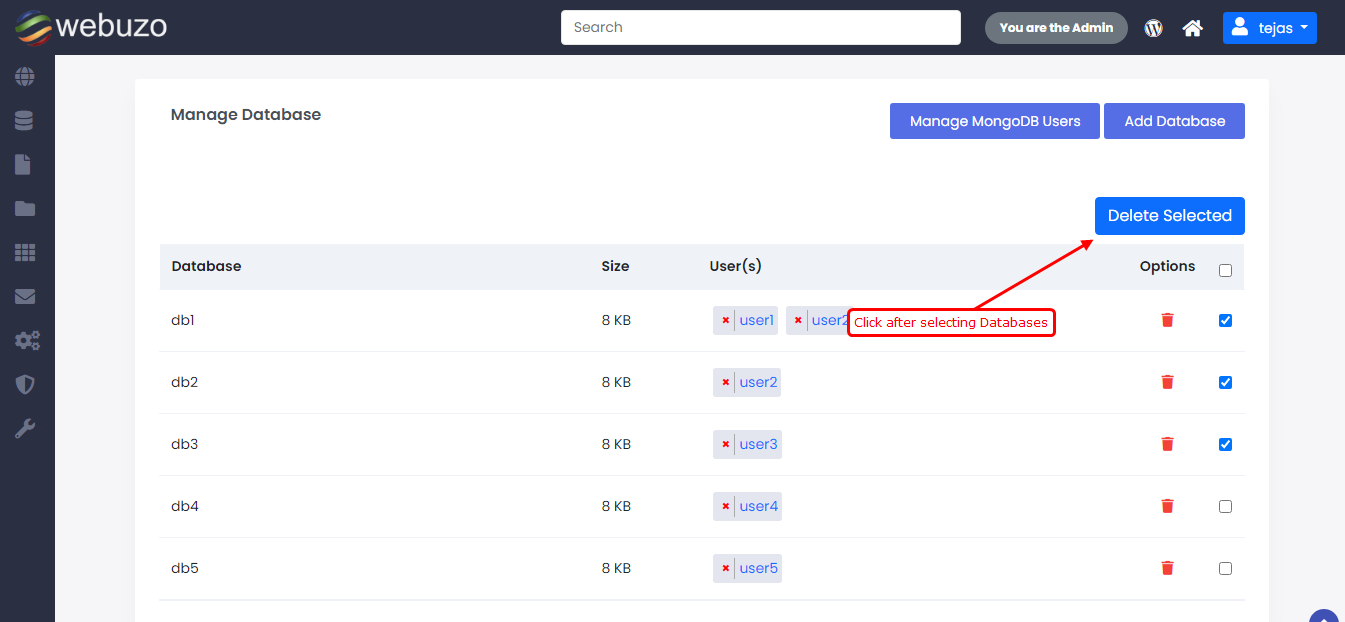Click the trash icon for db4

pos(1167,506)
